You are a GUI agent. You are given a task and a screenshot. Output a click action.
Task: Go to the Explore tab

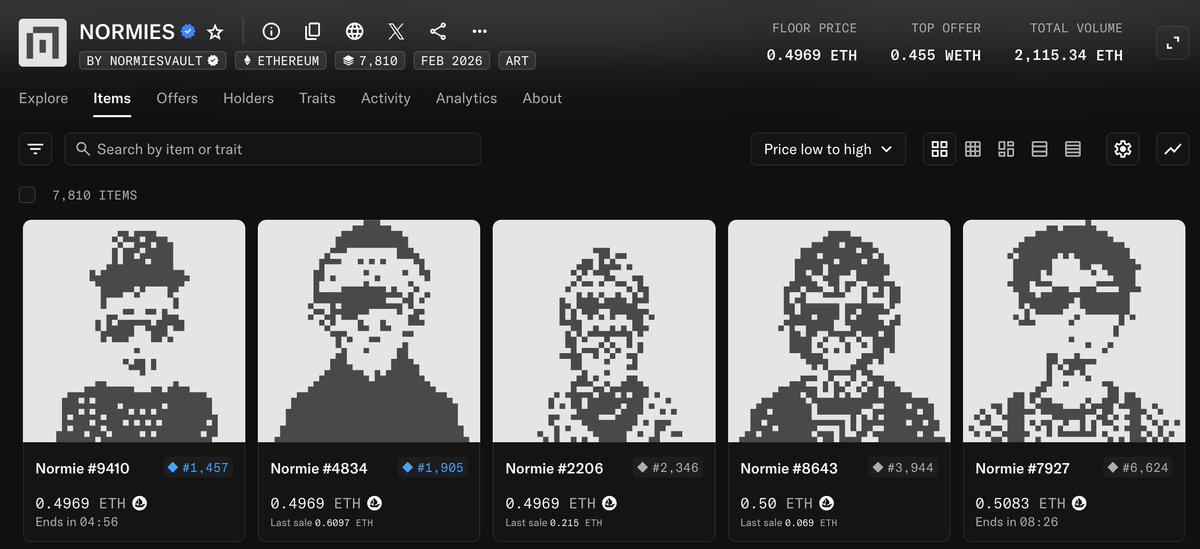tap(43, 98)
